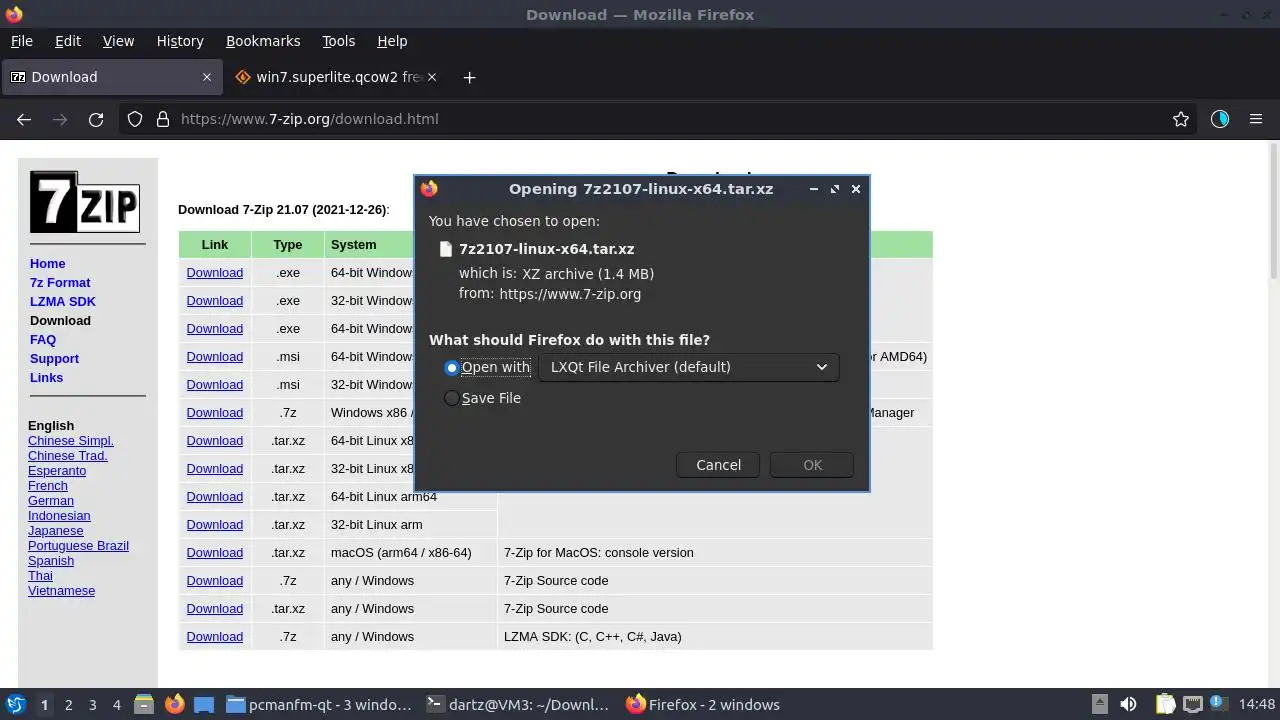Viewport: 1280px width, 720px height.
Task: Click the 7-Zip logo image
Action: pos(84,202)
